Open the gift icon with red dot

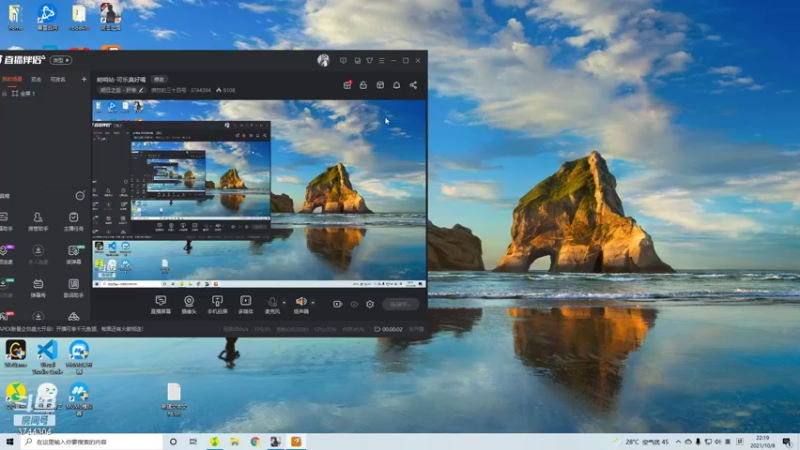pyautogui.click(x=347, y=85)
